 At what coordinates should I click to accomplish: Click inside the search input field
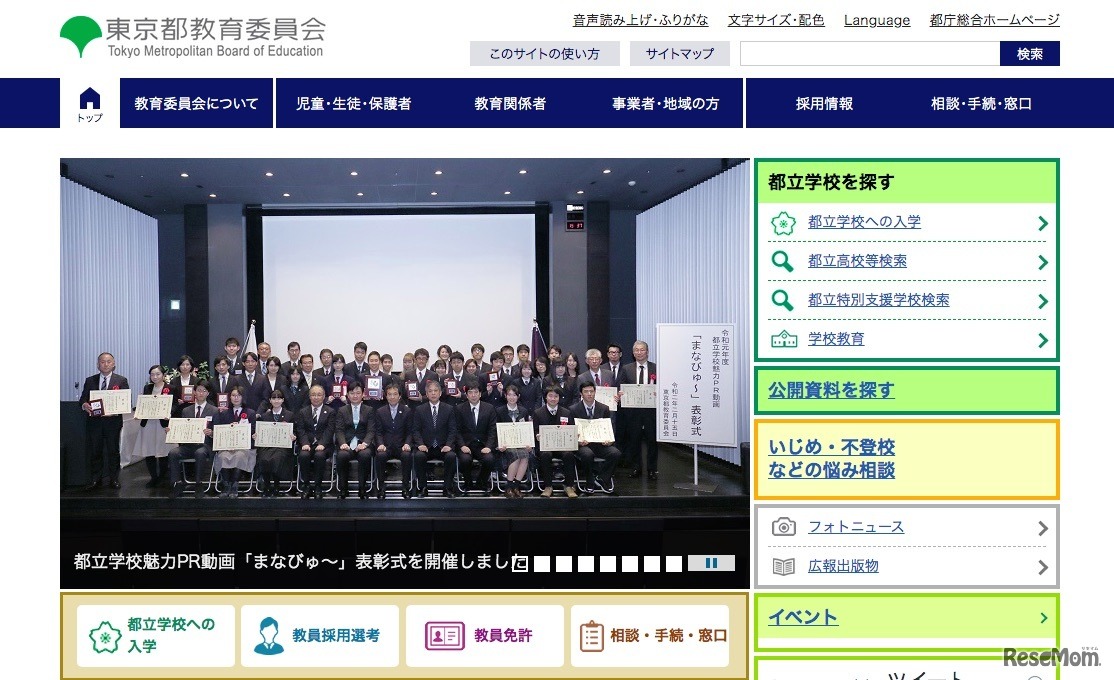click(868, 53)
